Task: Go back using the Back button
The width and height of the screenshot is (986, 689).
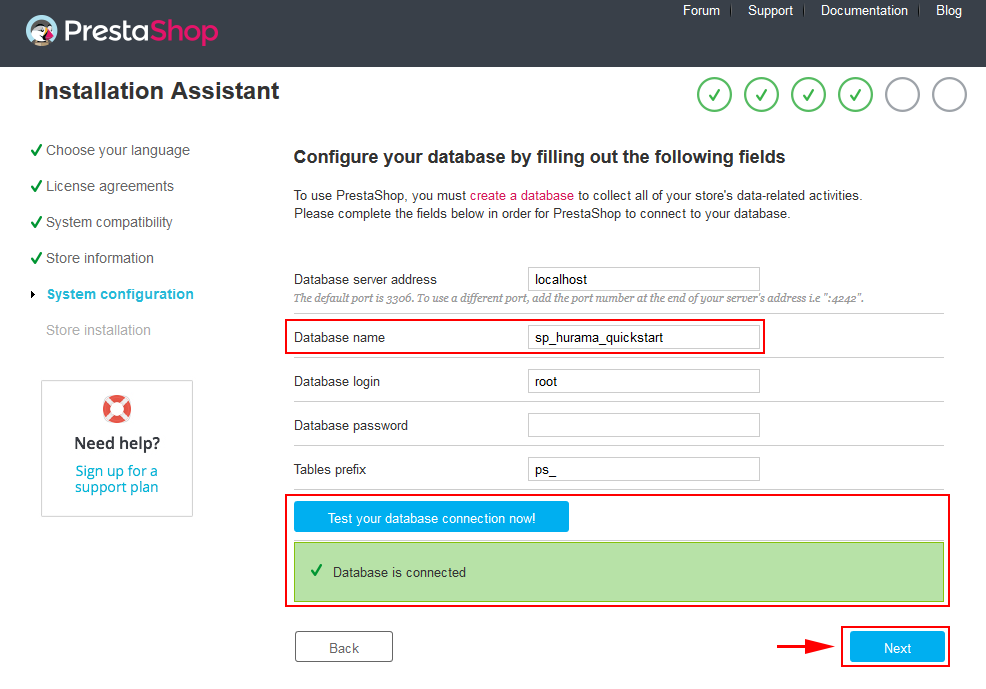Action: 344,647
